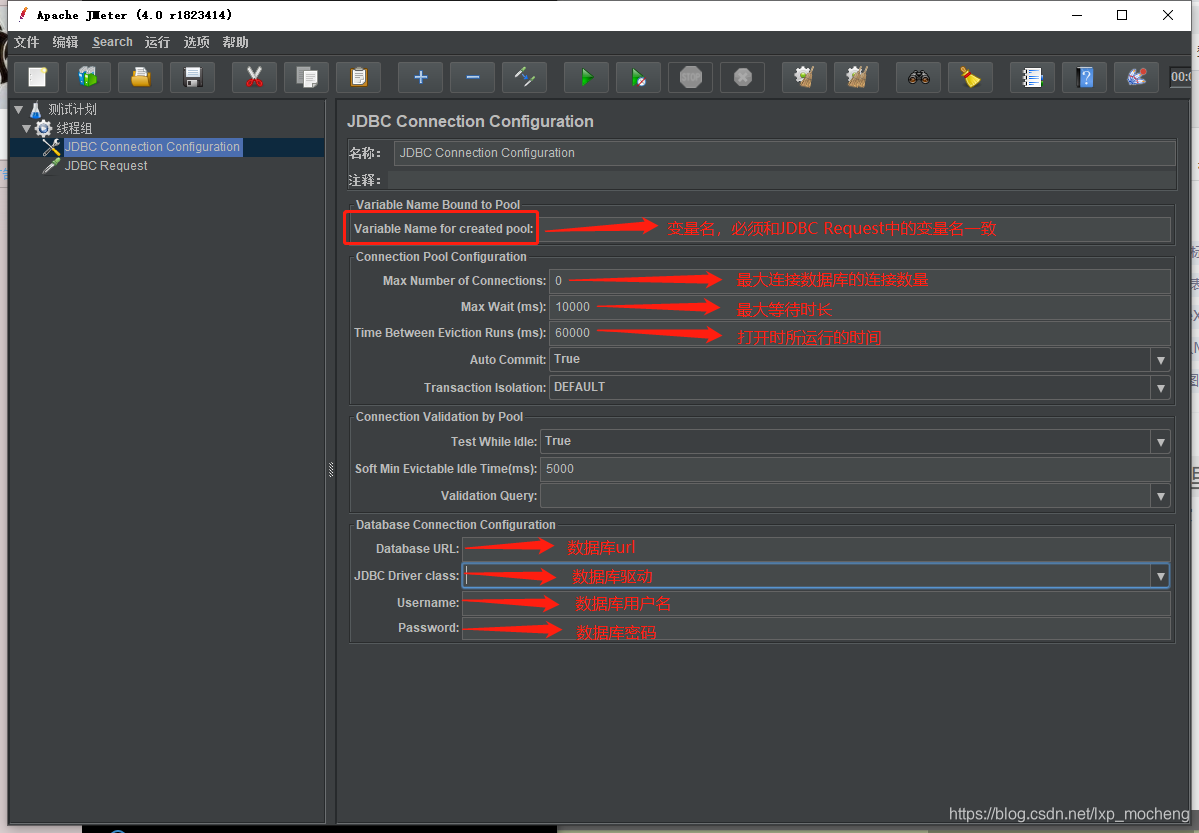
Task: Click the New test plan icon
Action: (37, 77)
